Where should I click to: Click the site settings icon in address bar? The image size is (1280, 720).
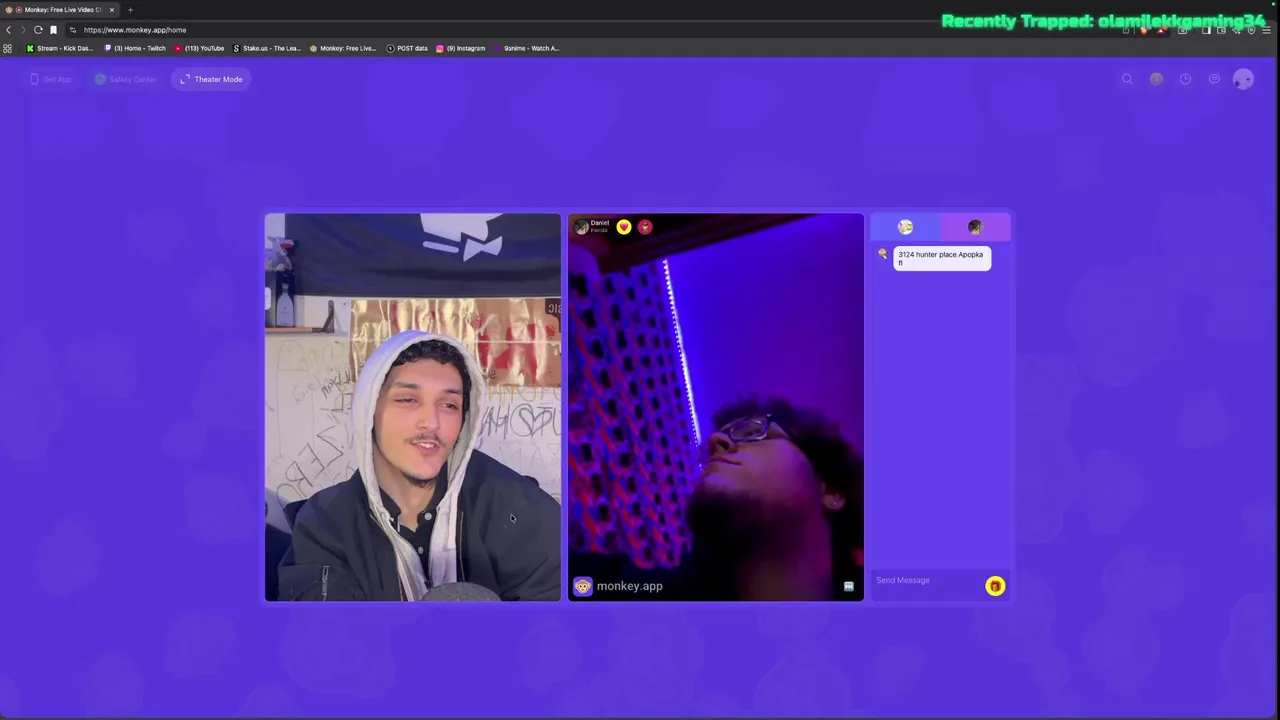coord(72,30)
